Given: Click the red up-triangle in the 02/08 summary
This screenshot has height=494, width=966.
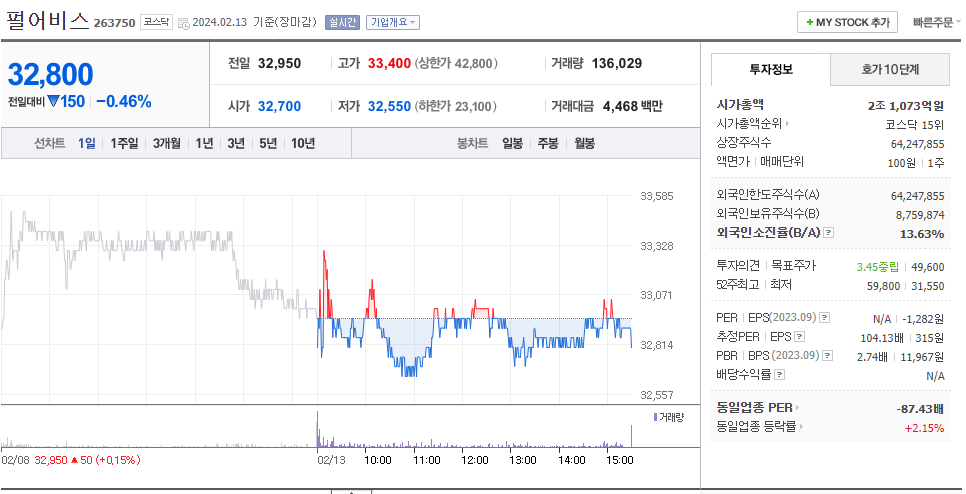Looking at the screenshot, I should (73, 460).
